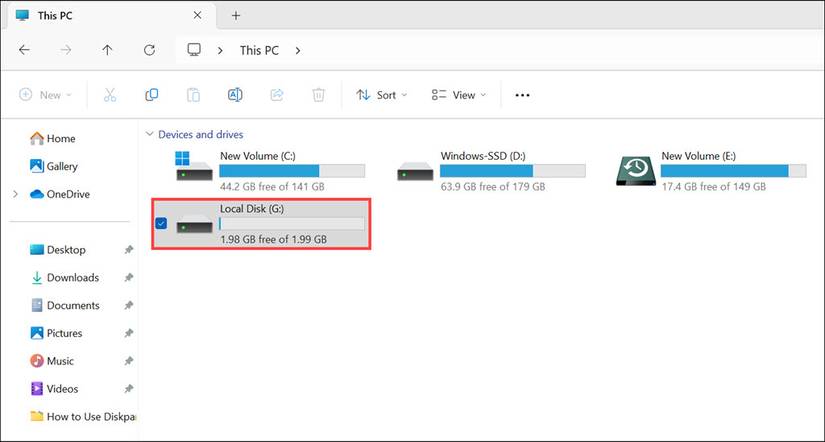Viewport: 825px width, 442px height.
Task: Select the Windows-SSD (D:) drive icon
Action: pos(415,172)
